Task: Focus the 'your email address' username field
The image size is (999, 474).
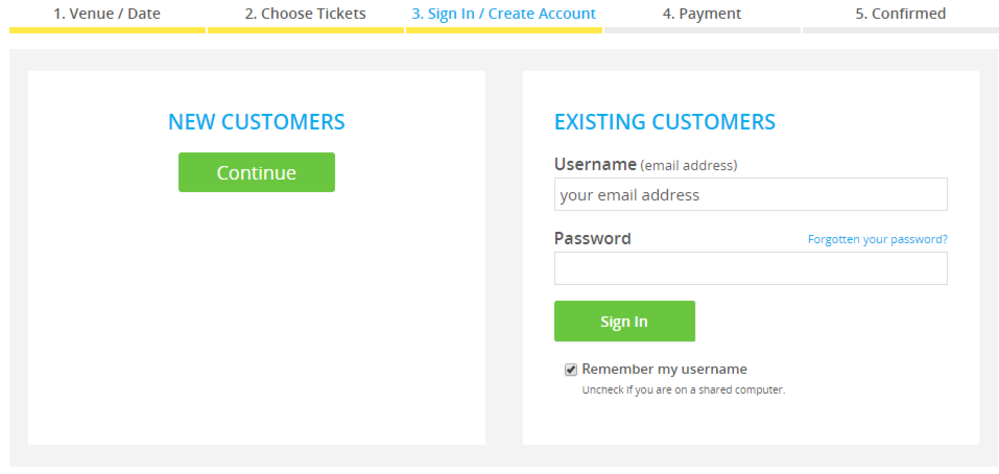Action: click(750, 195)
